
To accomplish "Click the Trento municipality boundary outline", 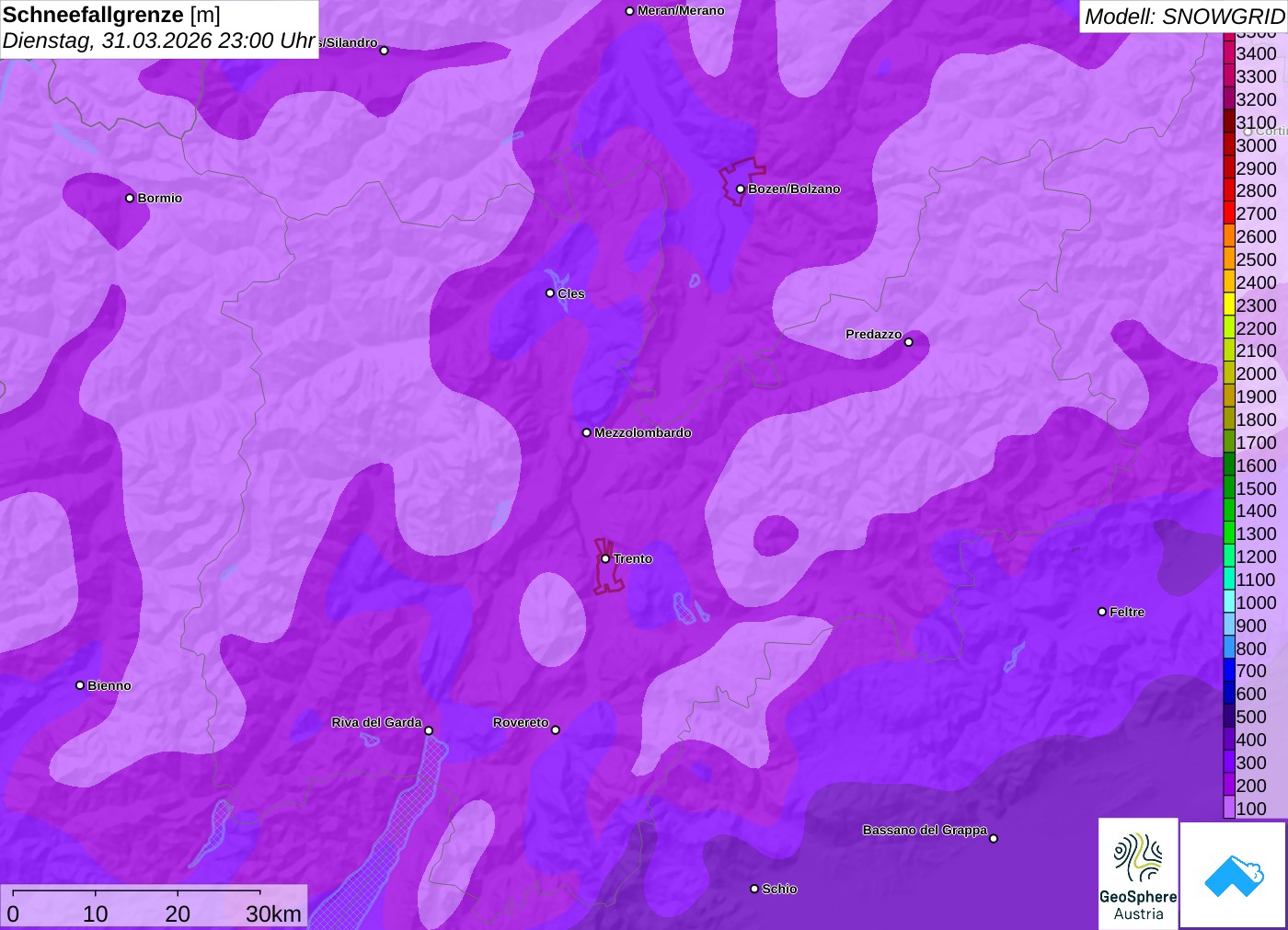I will [608, 566].
